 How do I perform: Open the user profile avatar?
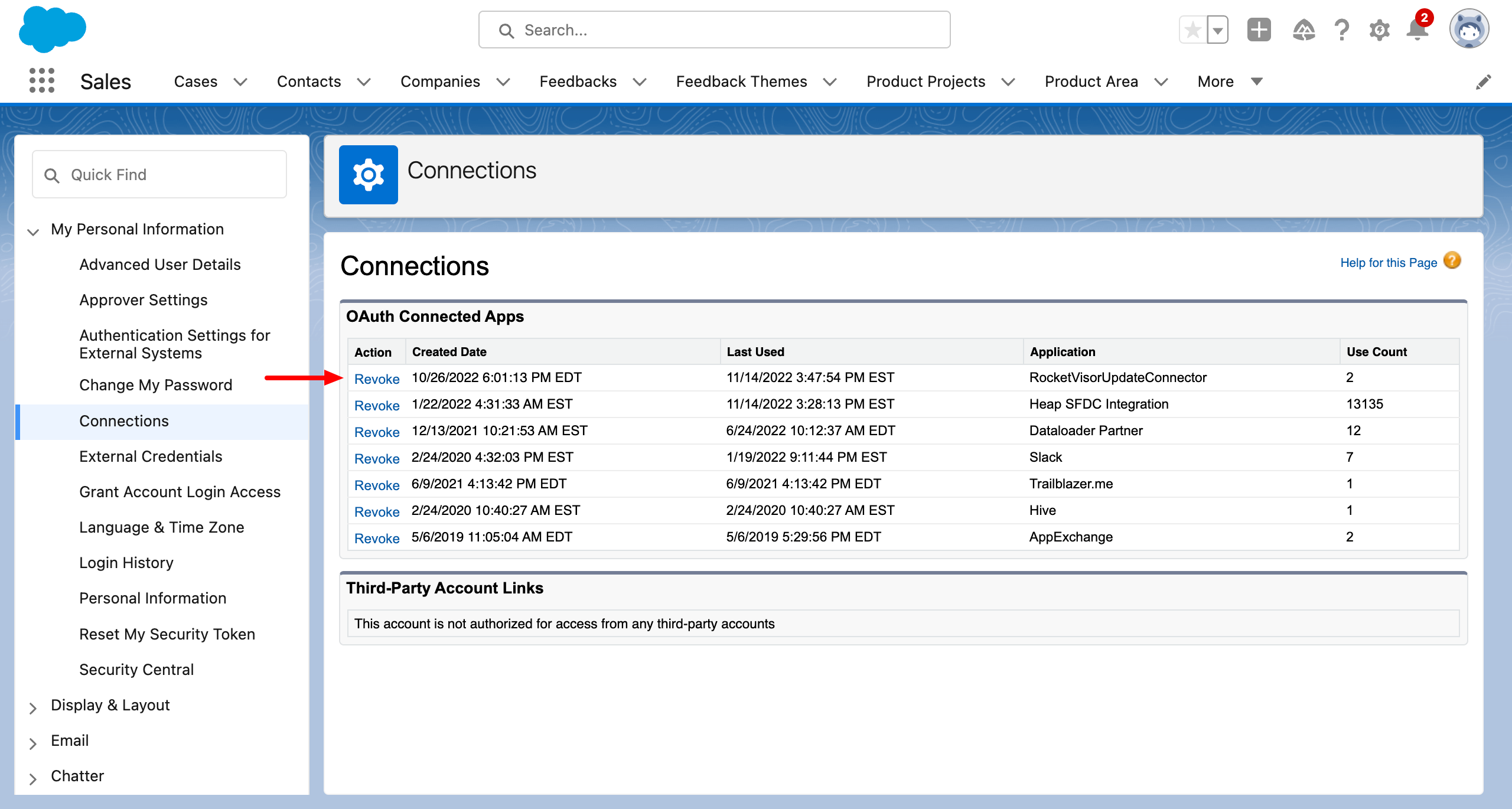(x=1469, y=29)
